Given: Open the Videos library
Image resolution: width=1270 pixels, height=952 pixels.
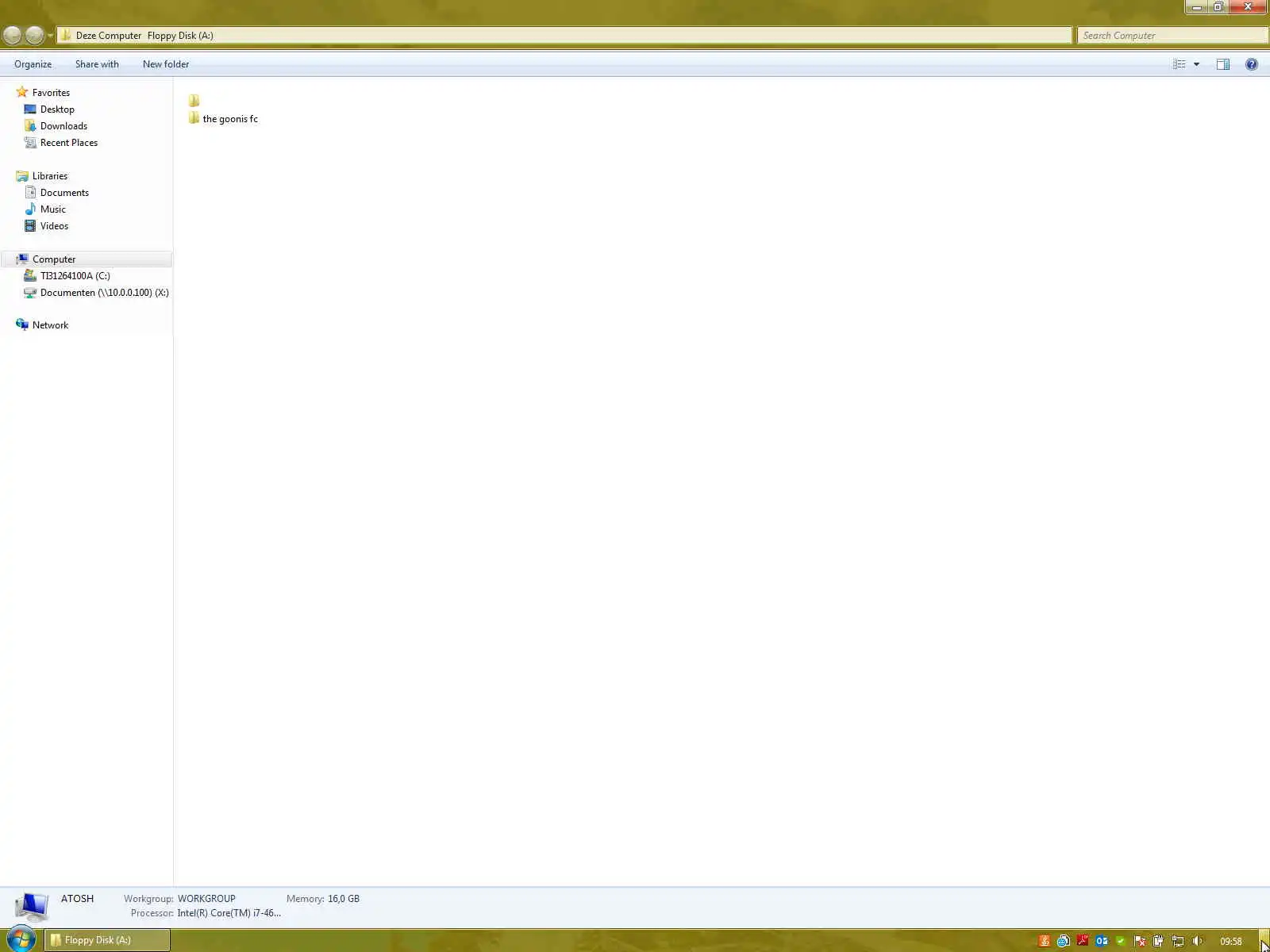Looking at the screenshot, I should tap(54, 226).
